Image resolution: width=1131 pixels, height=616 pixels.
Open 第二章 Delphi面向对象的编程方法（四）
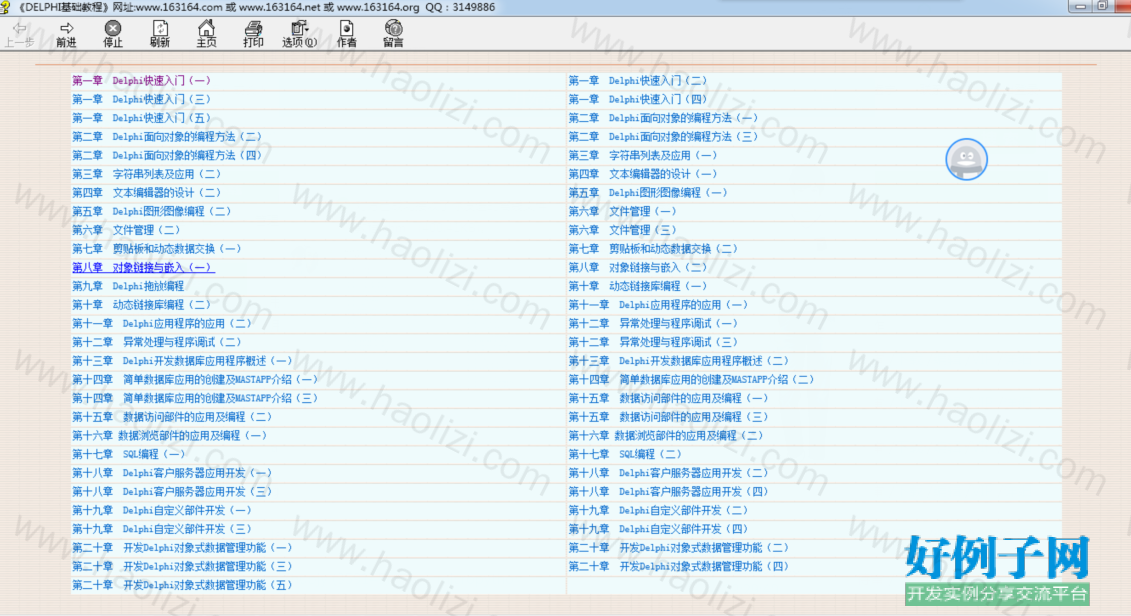pyautogui.click(x=167, y=156)
